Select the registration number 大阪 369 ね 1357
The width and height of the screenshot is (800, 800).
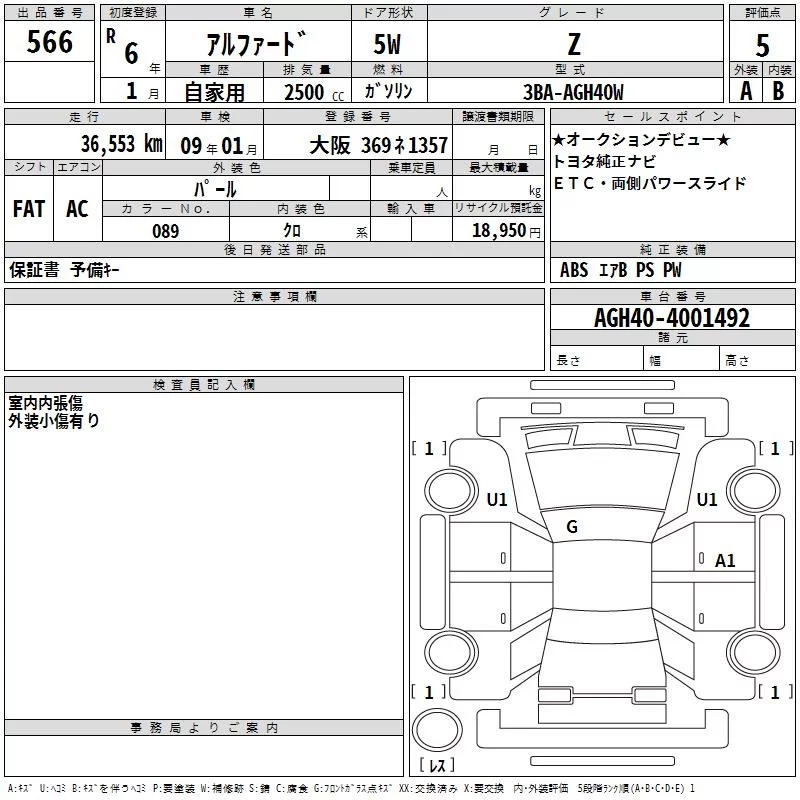(379, 145)
